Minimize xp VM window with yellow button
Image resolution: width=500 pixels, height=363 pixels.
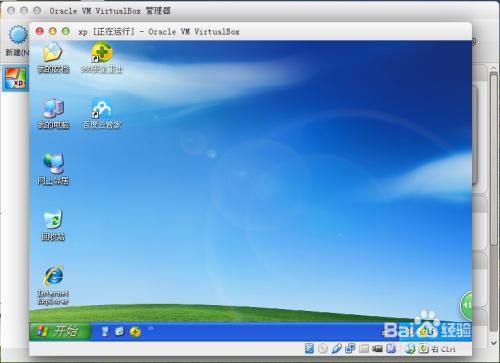[x=53, y=31]
